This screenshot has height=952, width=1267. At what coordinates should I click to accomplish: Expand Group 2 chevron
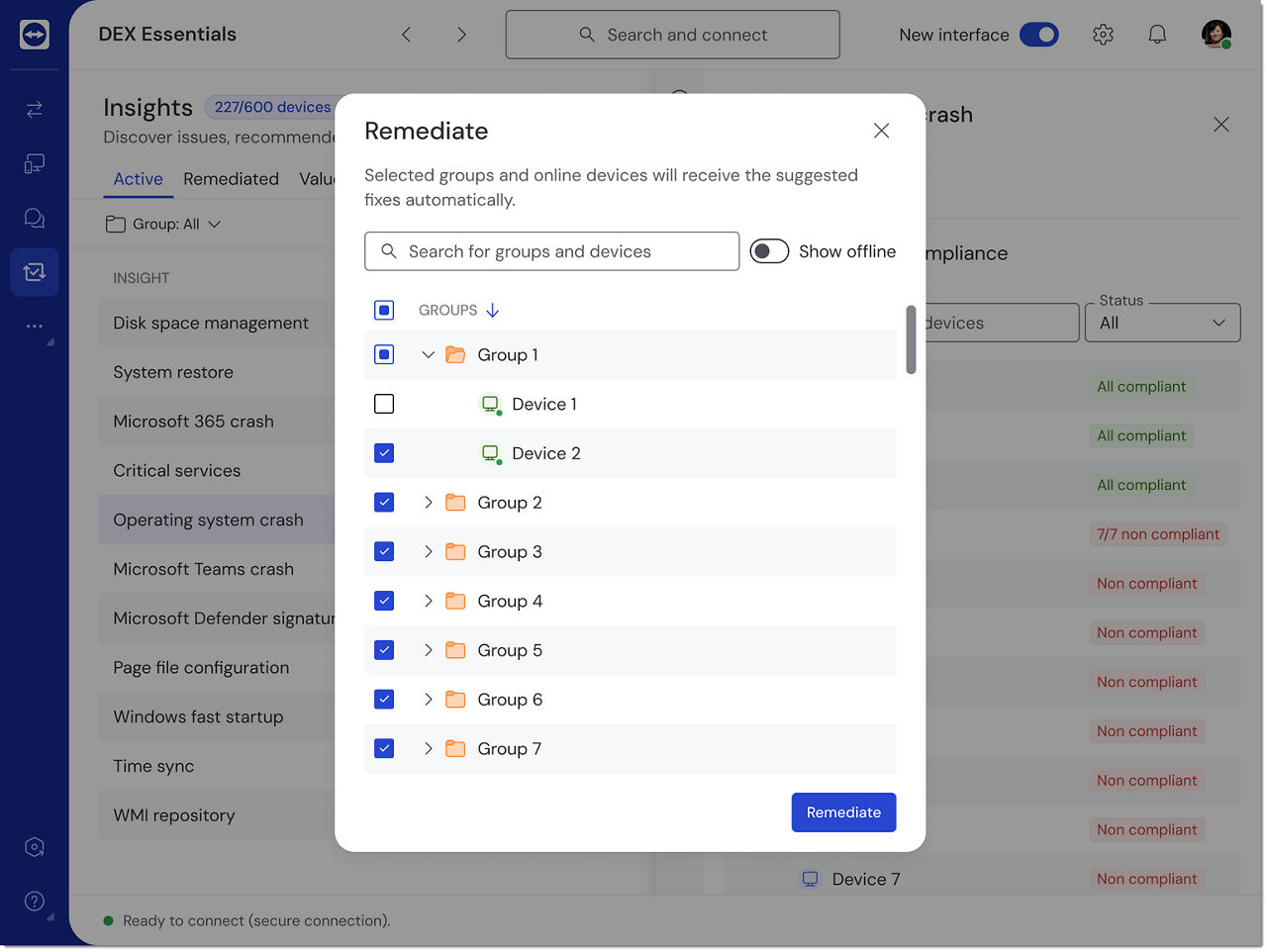(x=428, y=503)
